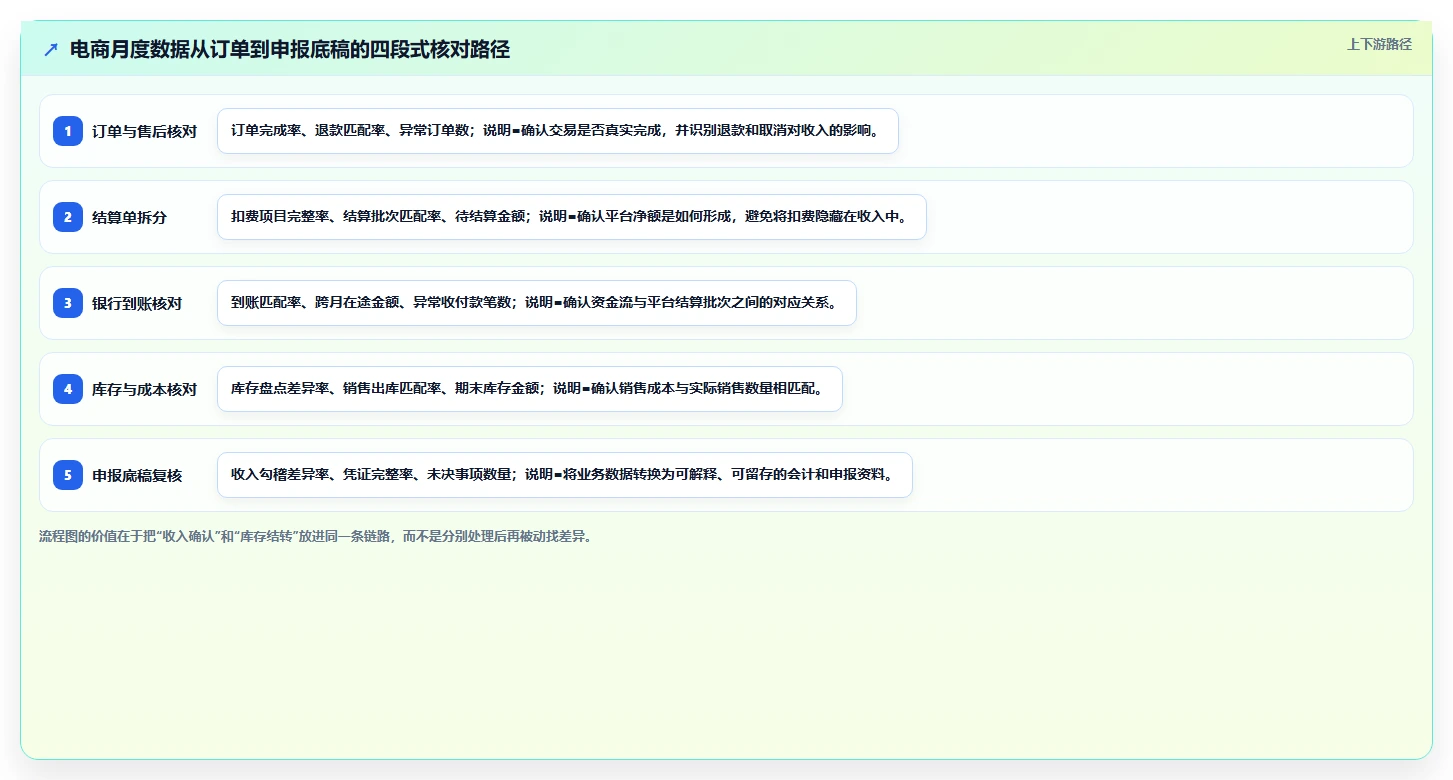The image size is (1453, 780).
Task: Click the step 1 number badge
Action: (x=68, y=131)
